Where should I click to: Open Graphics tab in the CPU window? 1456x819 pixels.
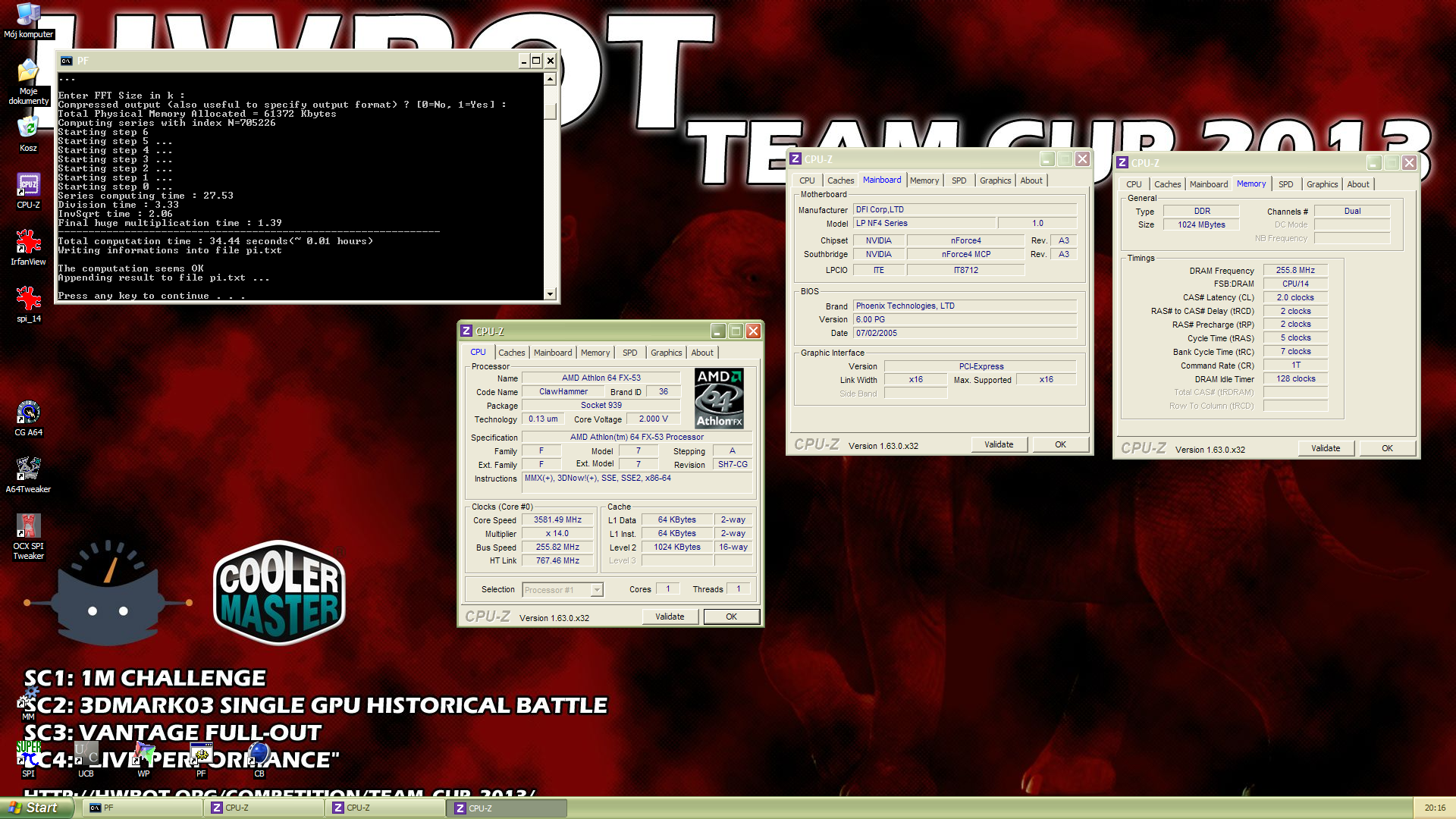pyautogui.click(x=666, y=353)
